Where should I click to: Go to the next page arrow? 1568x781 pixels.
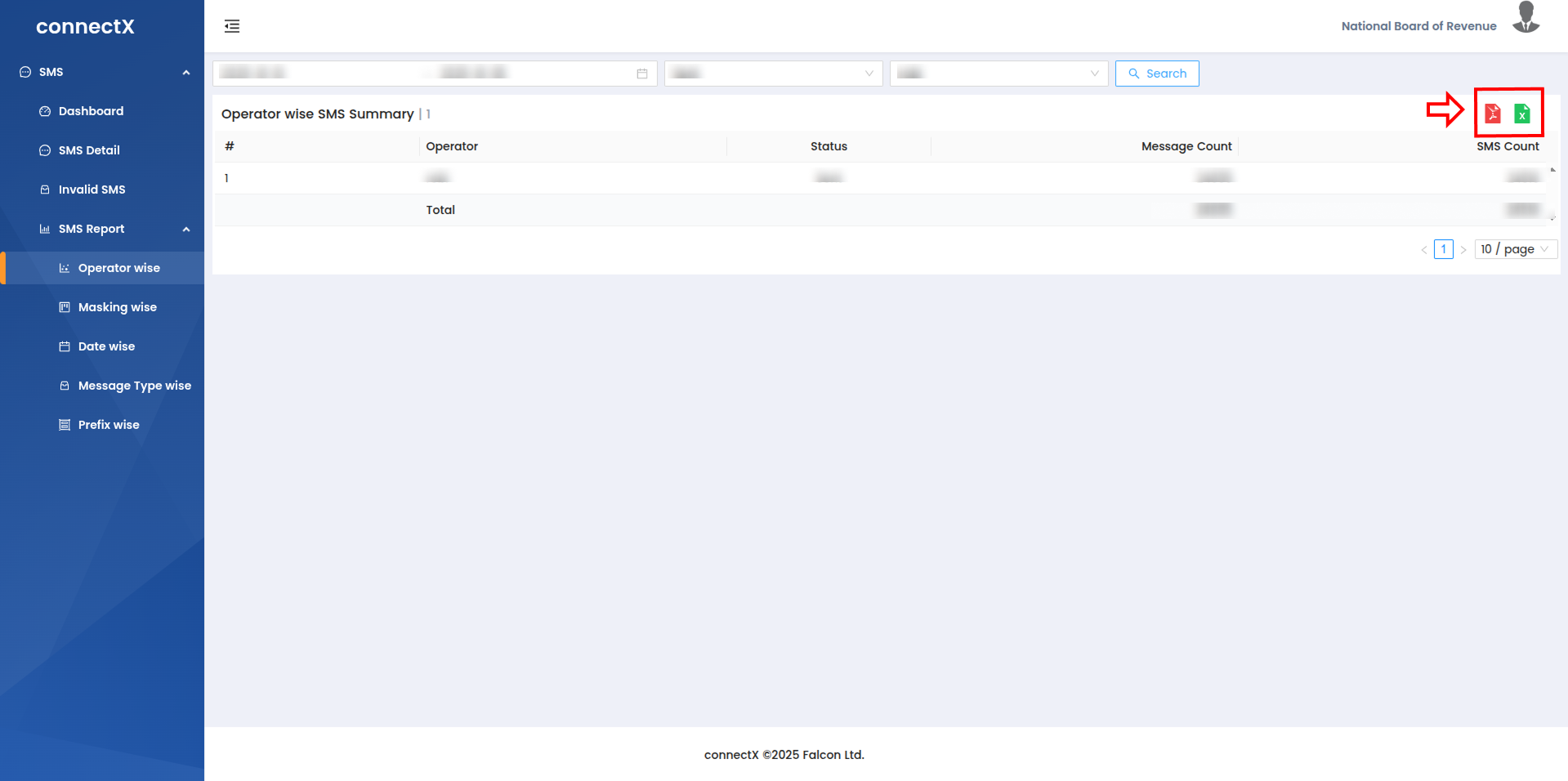tap(1463, 250)
